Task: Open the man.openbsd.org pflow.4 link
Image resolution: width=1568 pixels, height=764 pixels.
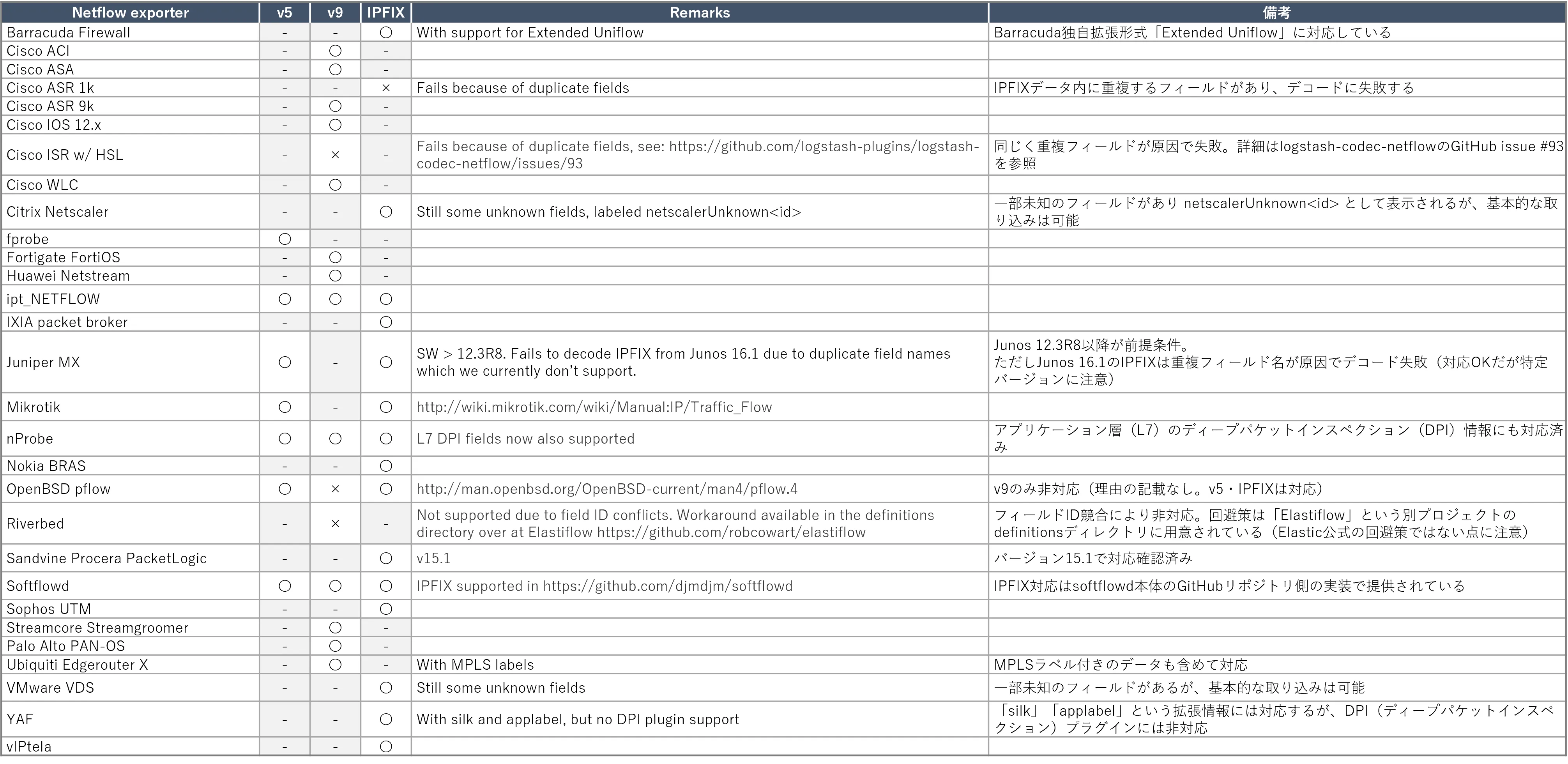Action: (607, 489)
